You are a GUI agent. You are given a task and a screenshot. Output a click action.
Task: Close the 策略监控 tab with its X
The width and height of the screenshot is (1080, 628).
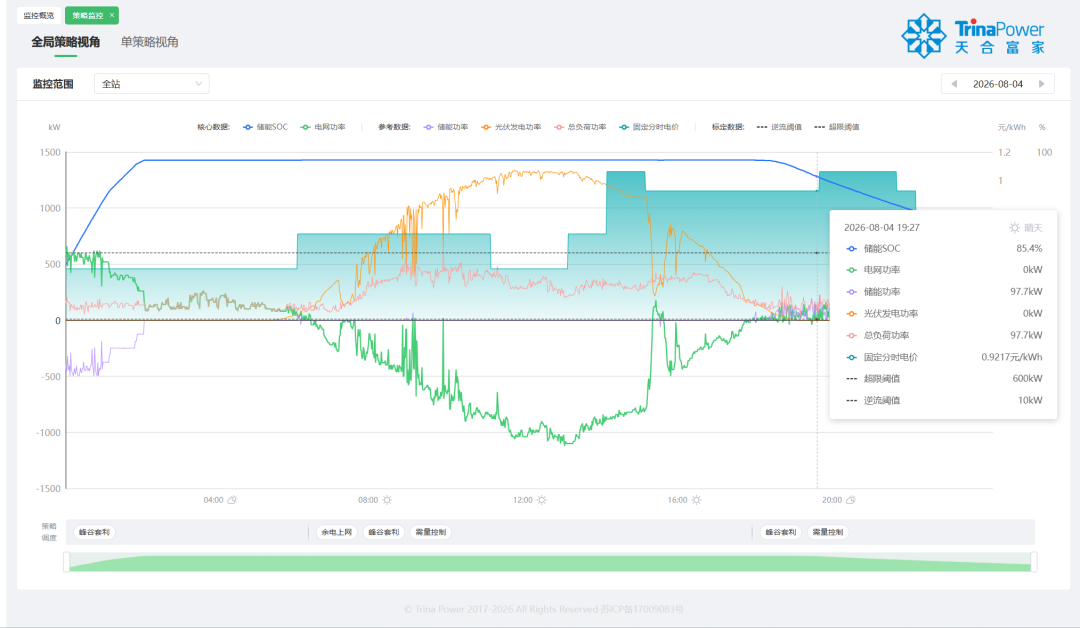[x=112, y=15]
